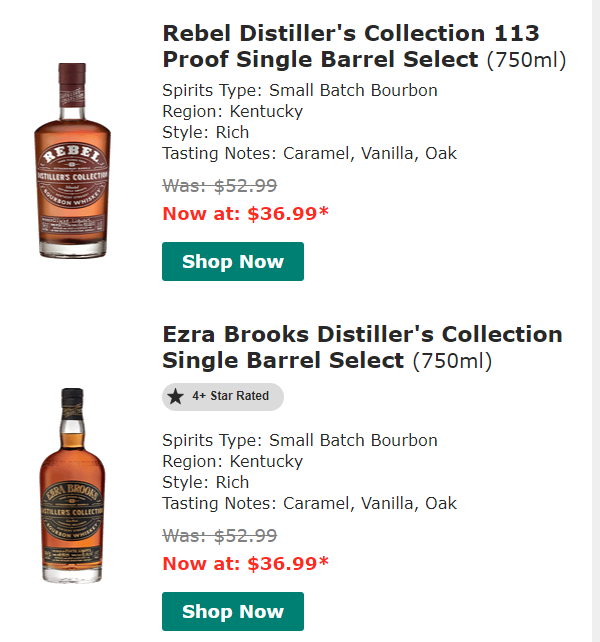Click the Ezra Brooks crossed-out $52.99 price
Viewport: 600px width, 642px height.
point(220,535)
